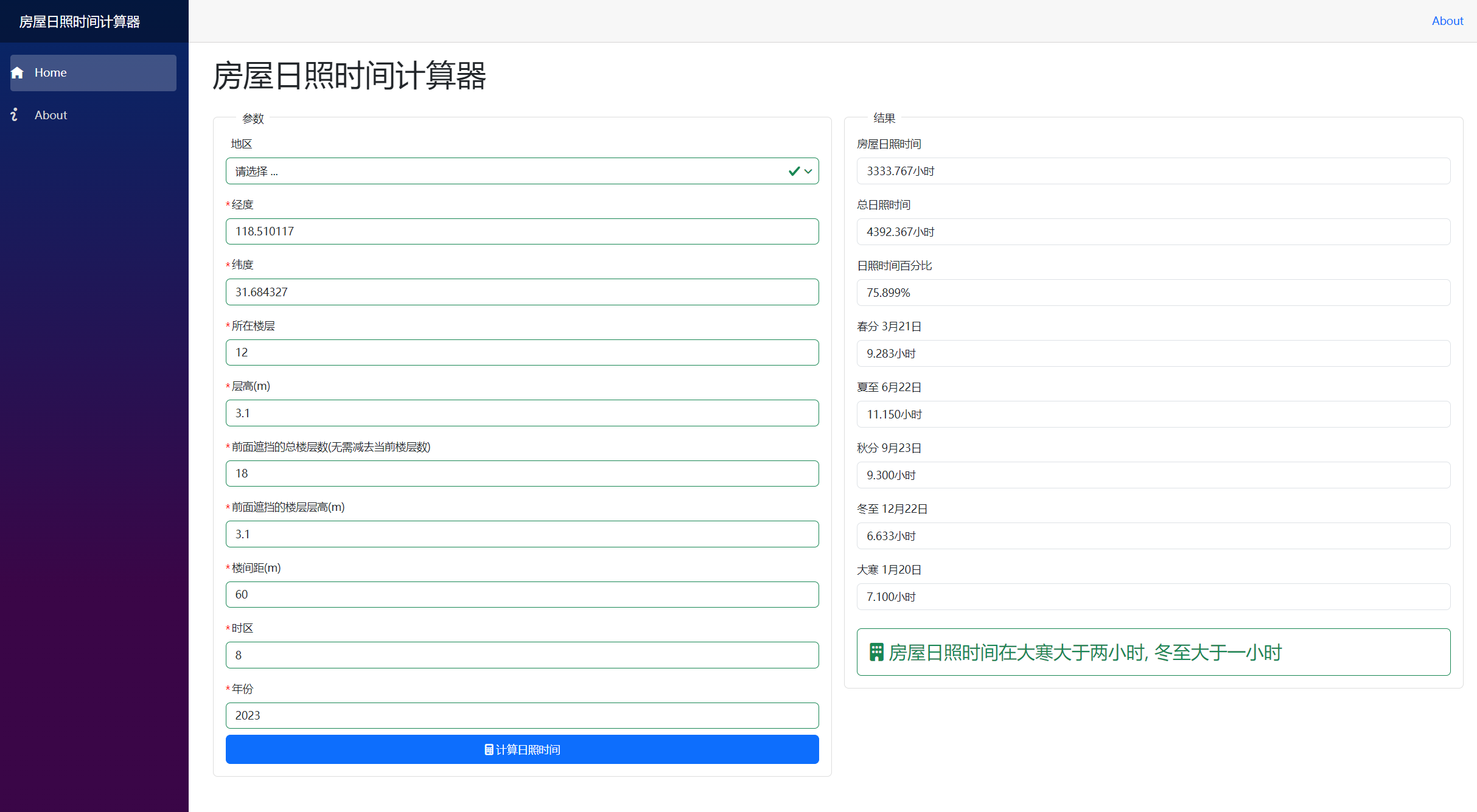Expand the 地区 dropdown chevron
1477x812 pixels.
(x=808, y=172)
